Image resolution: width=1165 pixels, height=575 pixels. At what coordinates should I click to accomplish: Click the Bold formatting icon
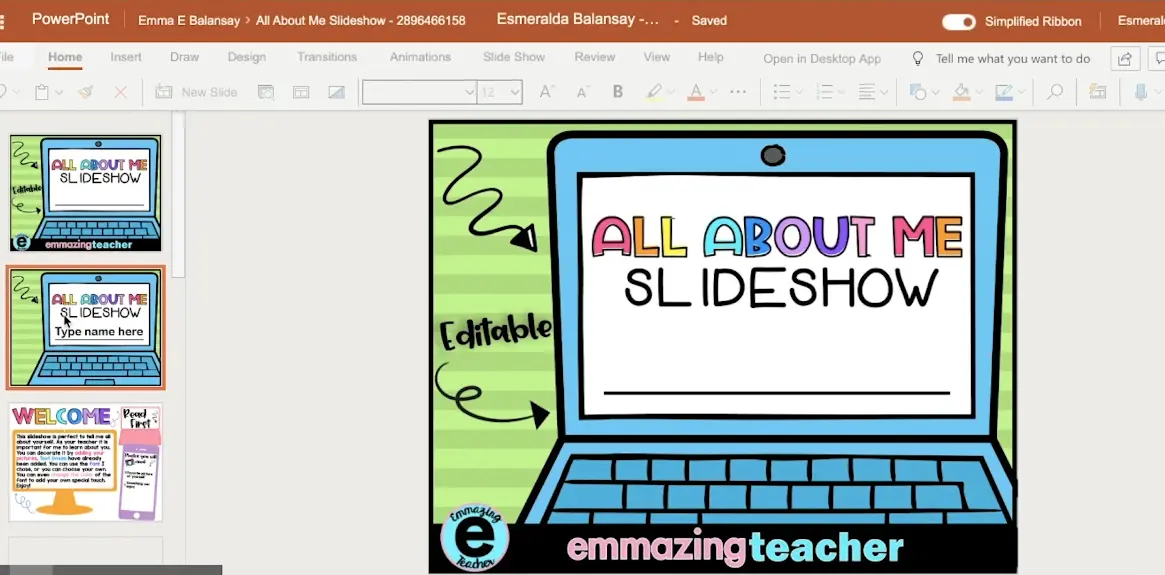(x=618, y=92)
